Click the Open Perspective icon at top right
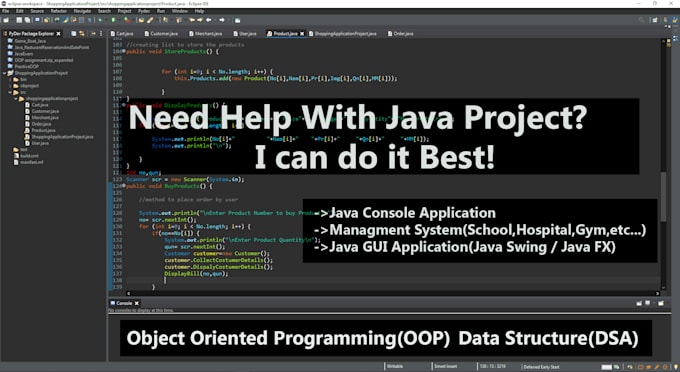The height and width of the screenshot is (372, 680). [x=655, y=20]
